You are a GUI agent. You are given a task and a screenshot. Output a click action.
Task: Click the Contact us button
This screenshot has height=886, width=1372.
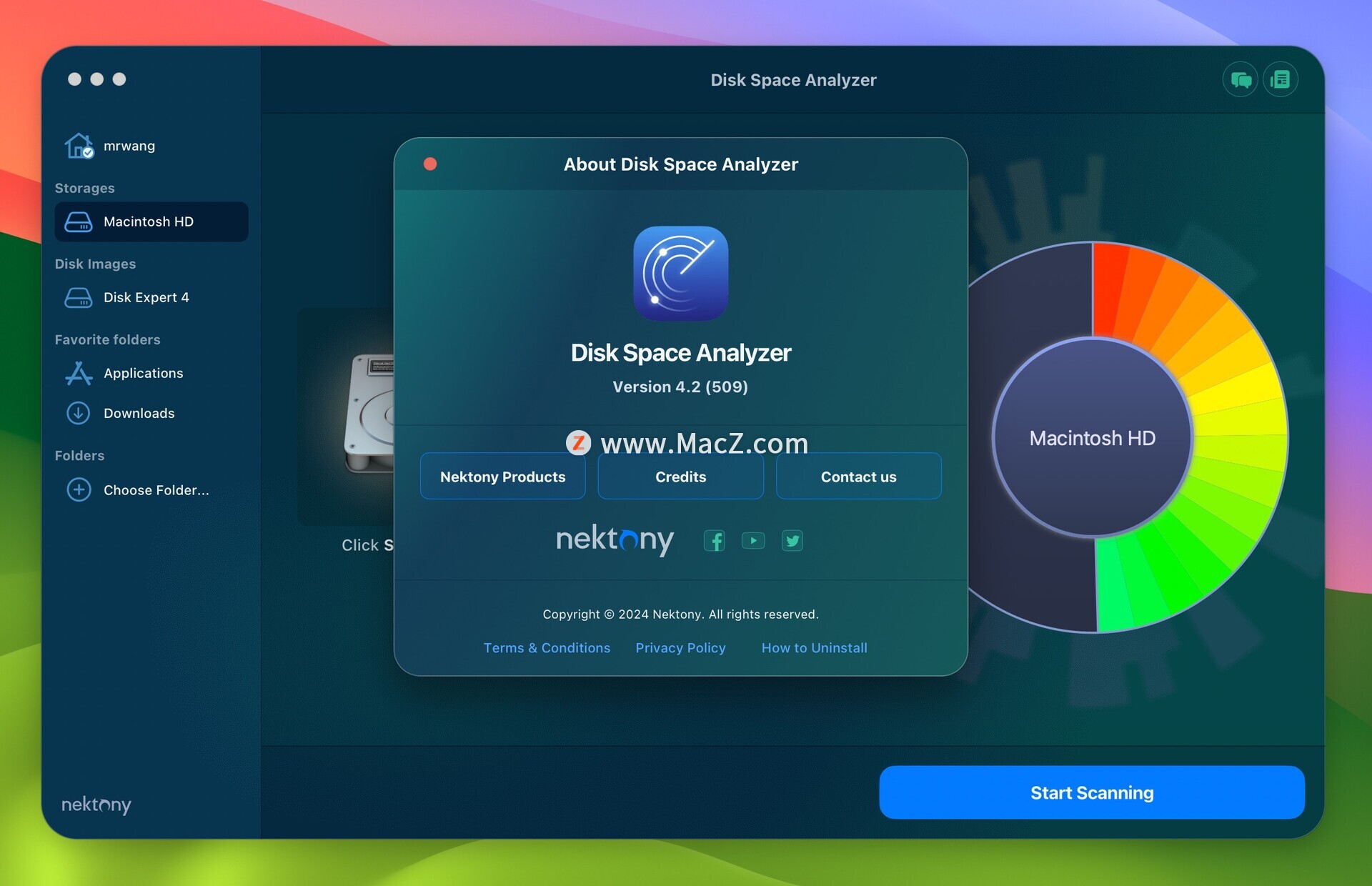[x=859, y=477]
